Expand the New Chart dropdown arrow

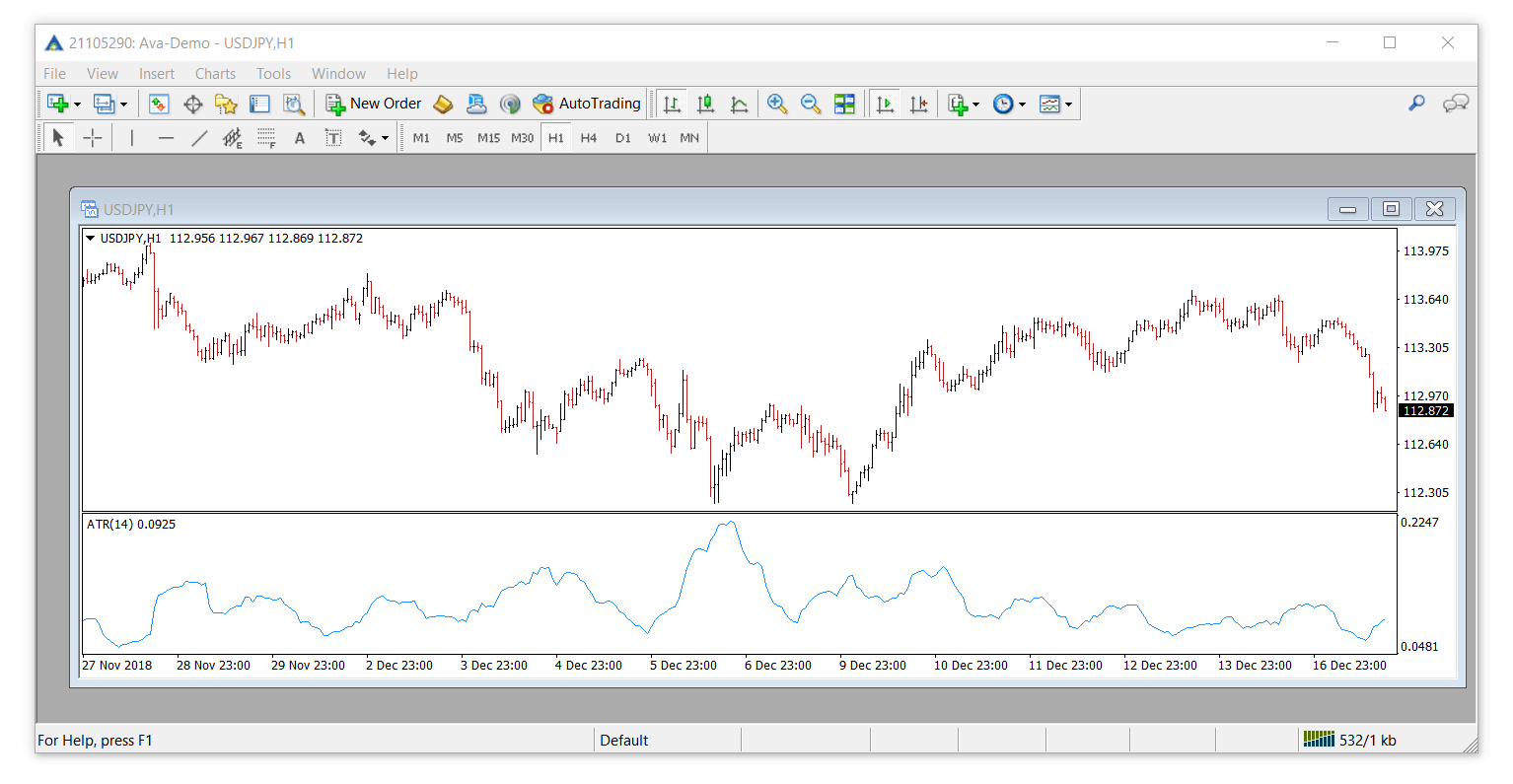[x=77, y=105]
